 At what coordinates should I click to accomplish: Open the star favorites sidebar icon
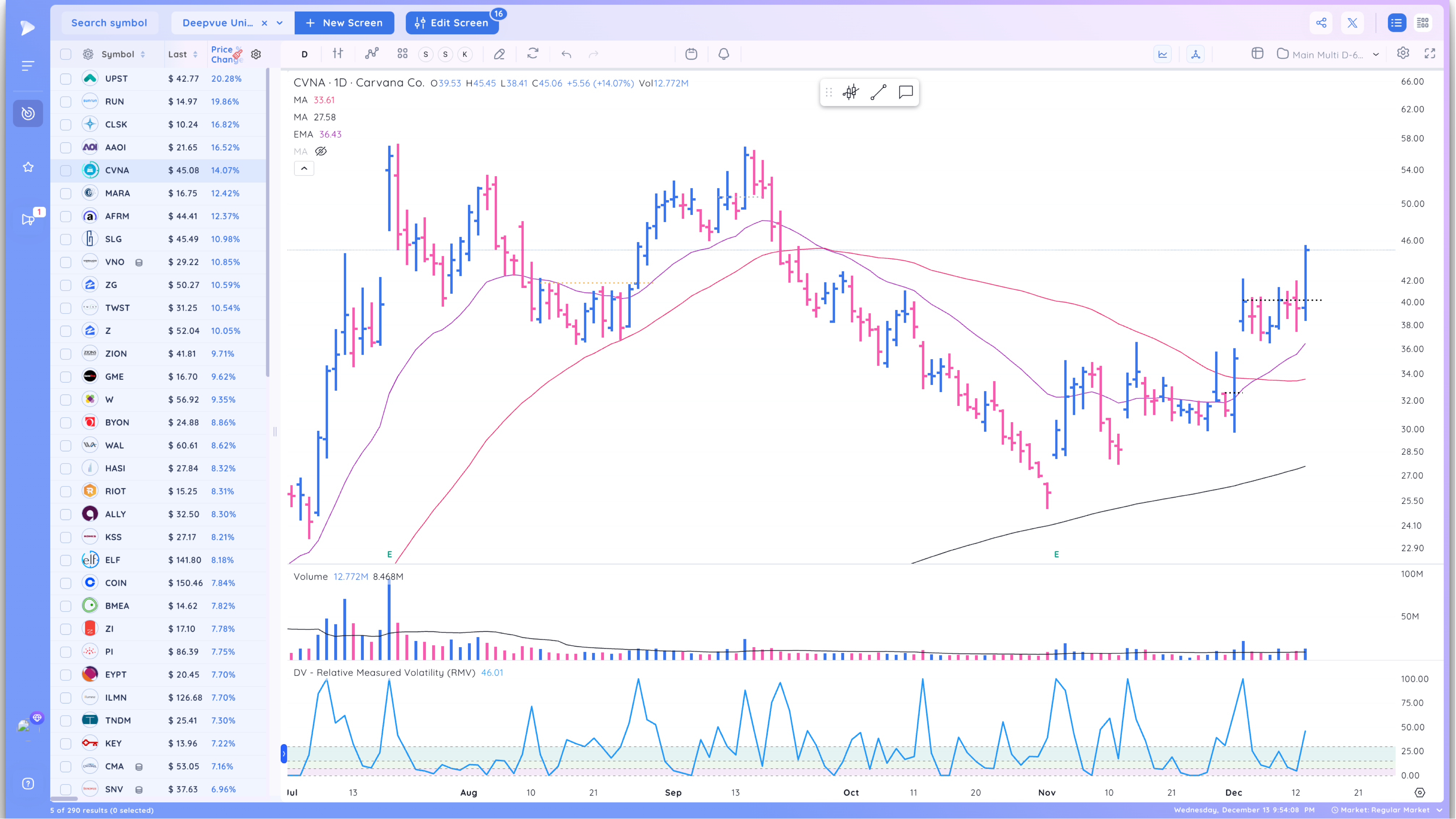[x=28, y=167]
